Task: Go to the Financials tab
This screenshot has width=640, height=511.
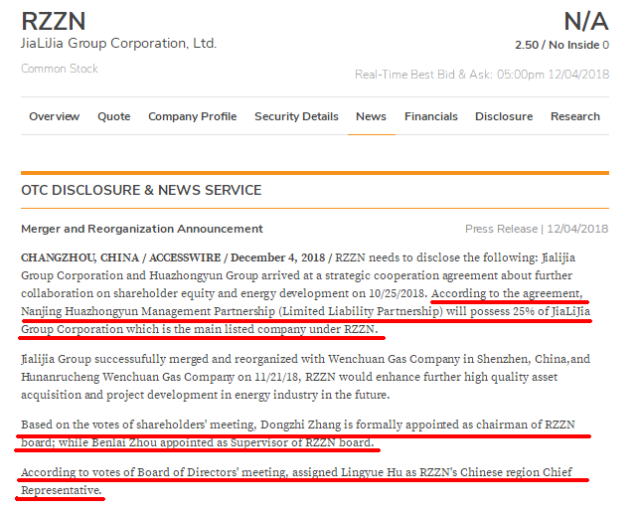Action: coord(431,116)
